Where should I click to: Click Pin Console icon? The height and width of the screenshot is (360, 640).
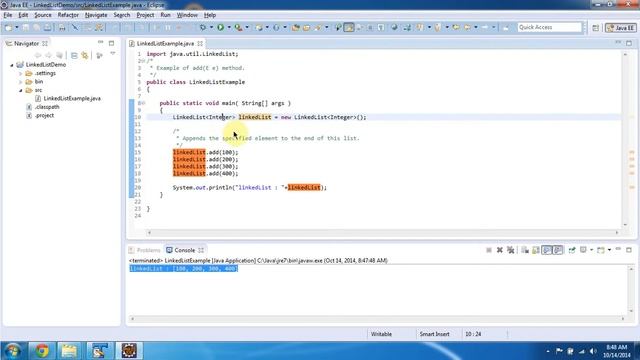coord(572,250)
